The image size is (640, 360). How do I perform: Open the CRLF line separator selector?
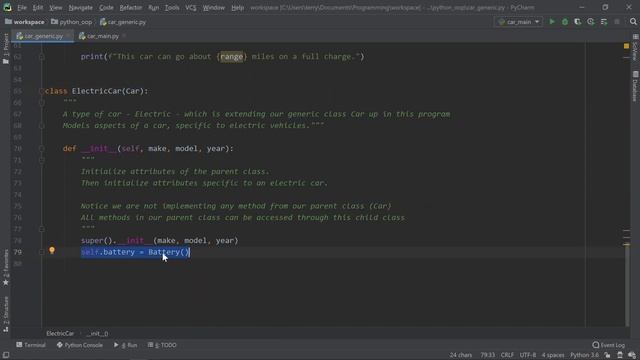point(507,355)
